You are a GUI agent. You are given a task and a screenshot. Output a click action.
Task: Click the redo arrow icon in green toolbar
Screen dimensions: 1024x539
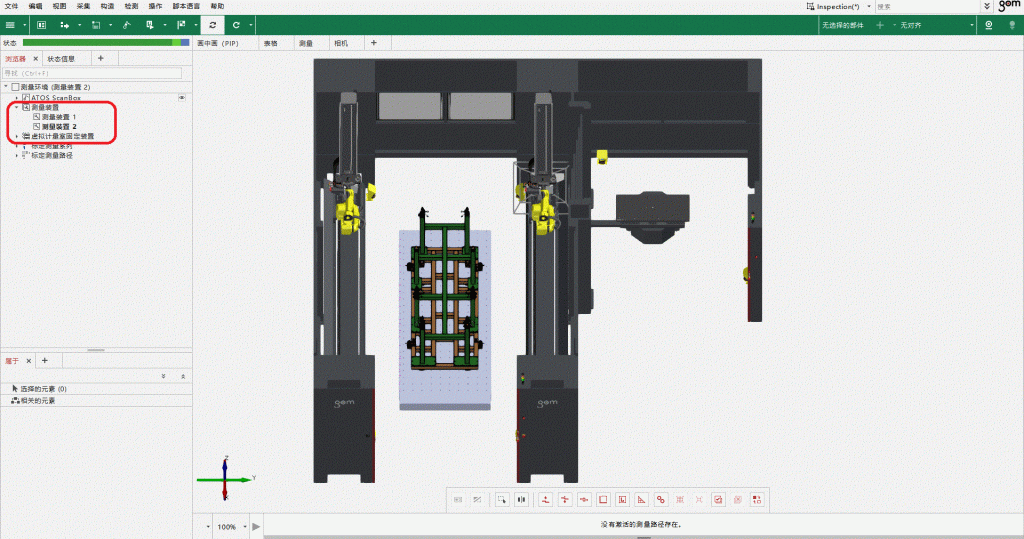236,24
